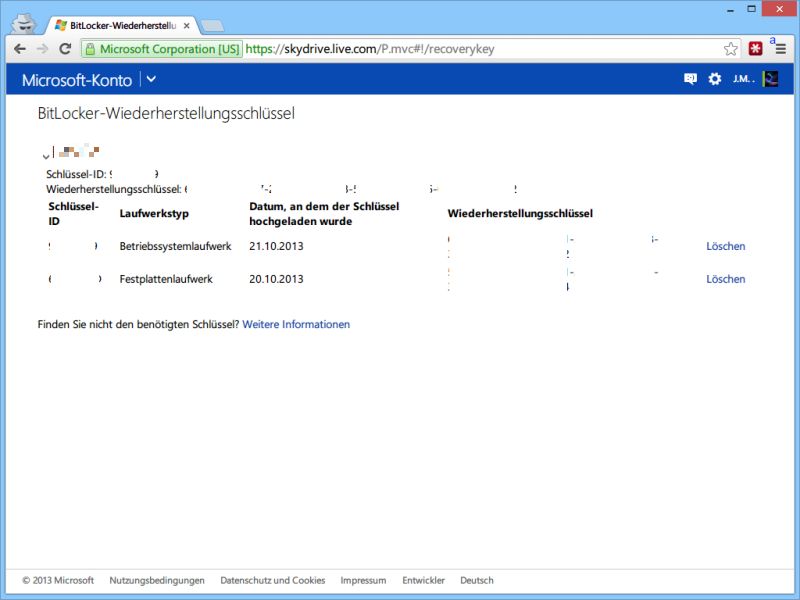The height and width of the screenshot is (600, 800).
Task: Click the BitLocker-Wiederherstellungsschlüssel page heading
Action: click(x=166, y=113)
